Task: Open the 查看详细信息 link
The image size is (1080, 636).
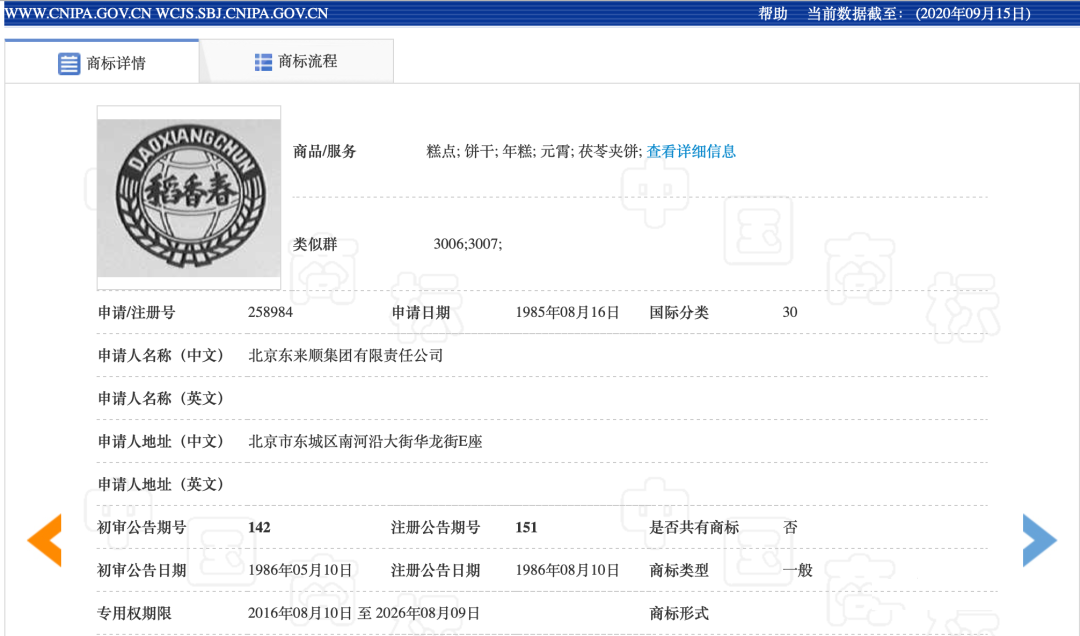Action: click(x=691, y=152)
